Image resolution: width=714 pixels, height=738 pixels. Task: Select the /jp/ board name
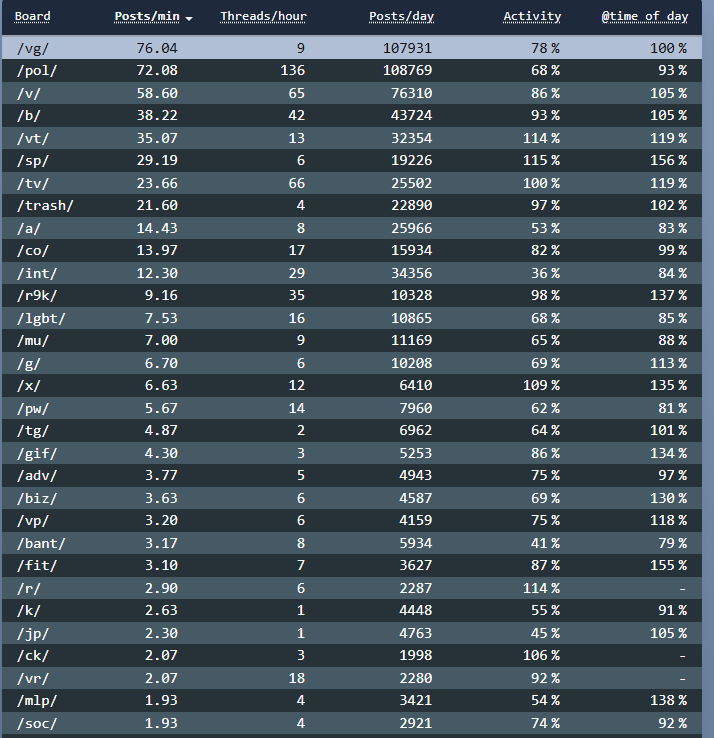coord(32,633)
